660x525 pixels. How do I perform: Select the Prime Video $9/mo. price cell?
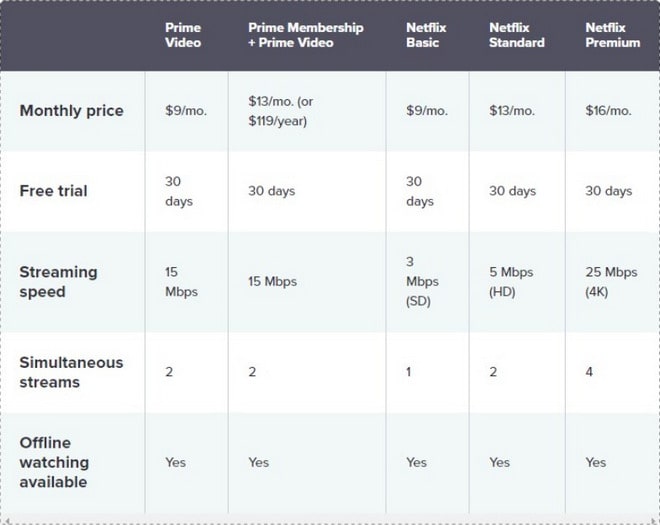pyautogui.click(x=186, y=110)
